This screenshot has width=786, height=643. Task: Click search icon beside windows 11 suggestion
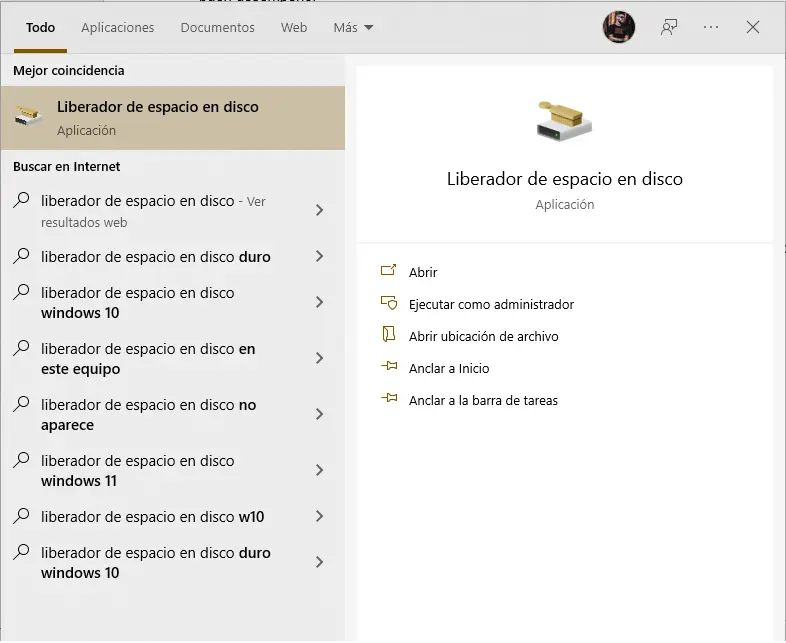coord(22,460)
